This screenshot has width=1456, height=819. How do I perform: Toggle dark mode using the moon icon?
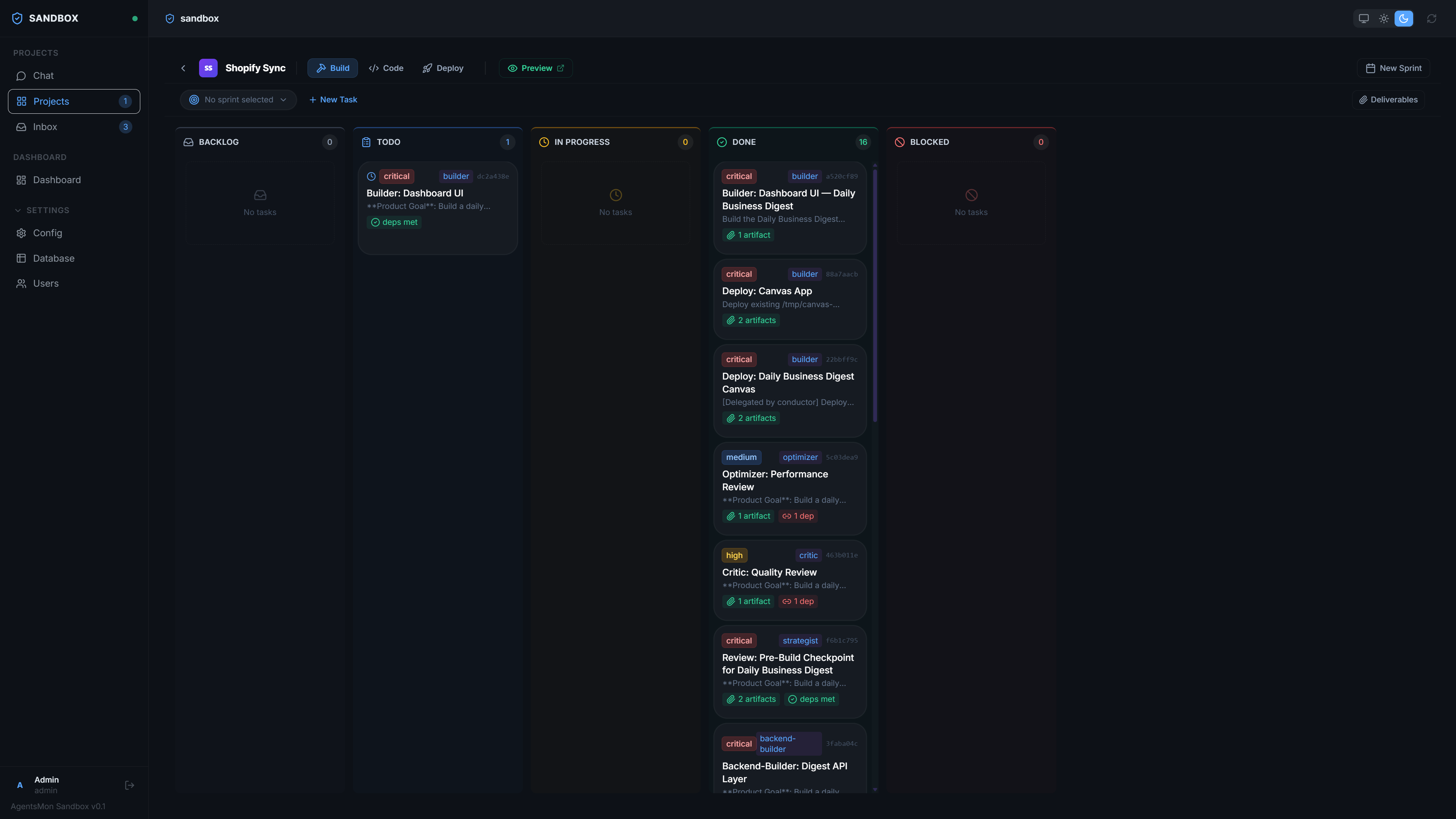click(x=1404, y=18)
